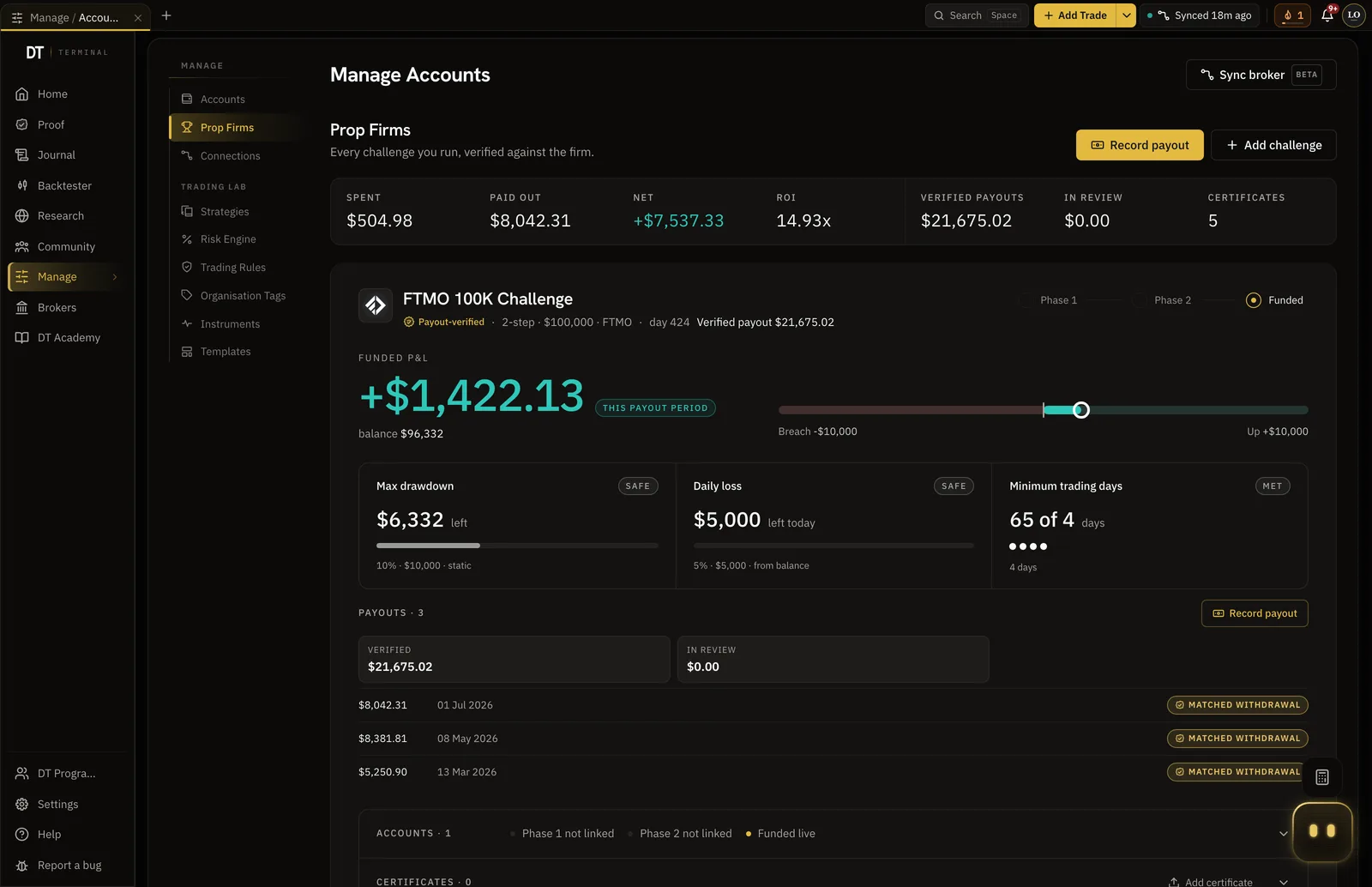The height and width of the screenshot is (887, 1372).
Task: Click the outlined Record payout button
Action: coord(1255,613)
